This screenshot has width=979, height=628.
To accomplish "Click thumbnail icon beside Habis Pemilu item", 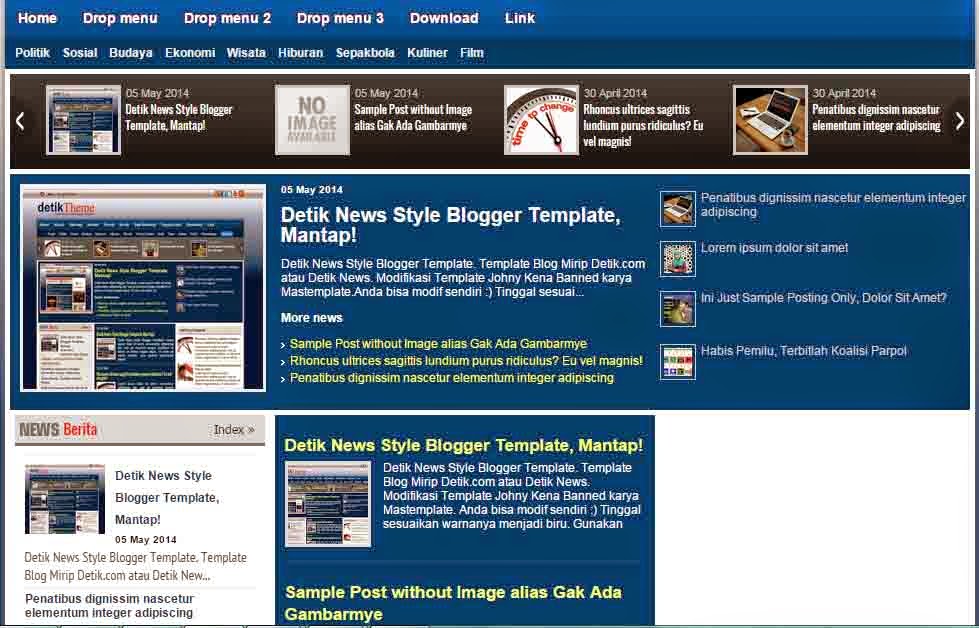I will click(x=677, y=362).
